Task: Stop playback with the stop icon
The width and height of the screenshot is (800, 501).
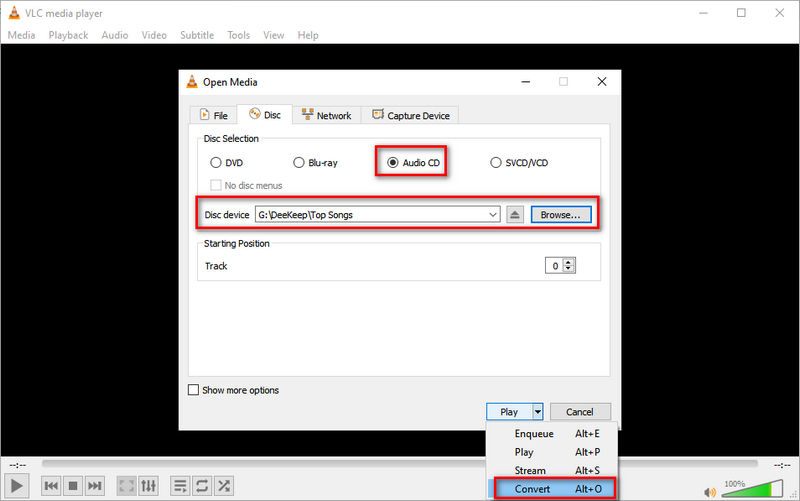Action: coord(73,486)
